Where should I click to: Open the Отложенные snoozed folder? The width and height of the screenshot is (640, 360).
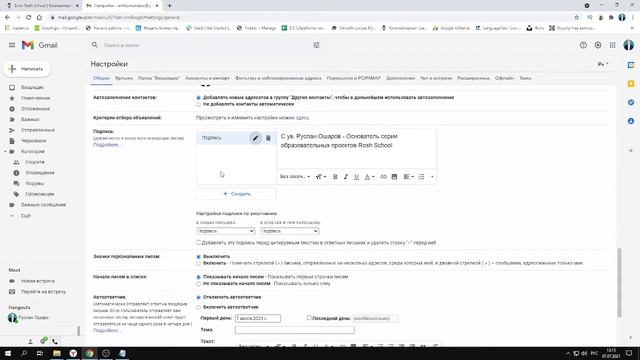(36, 109)
